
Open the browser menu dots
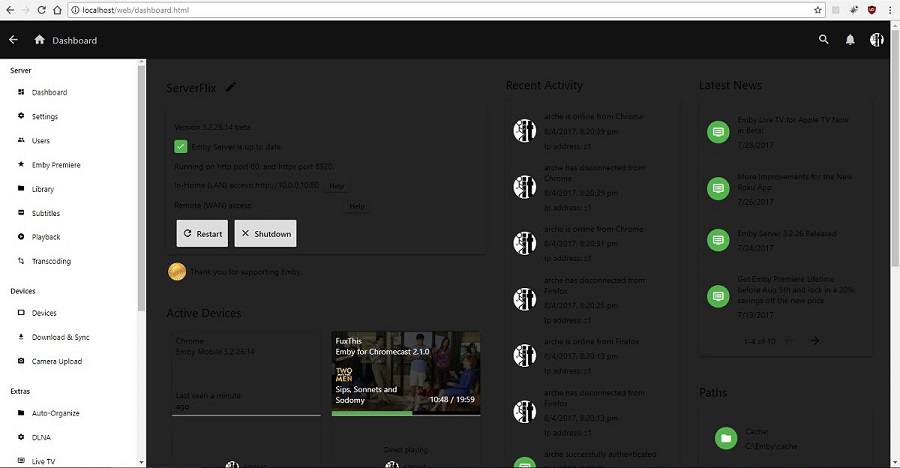pos(890,10)
